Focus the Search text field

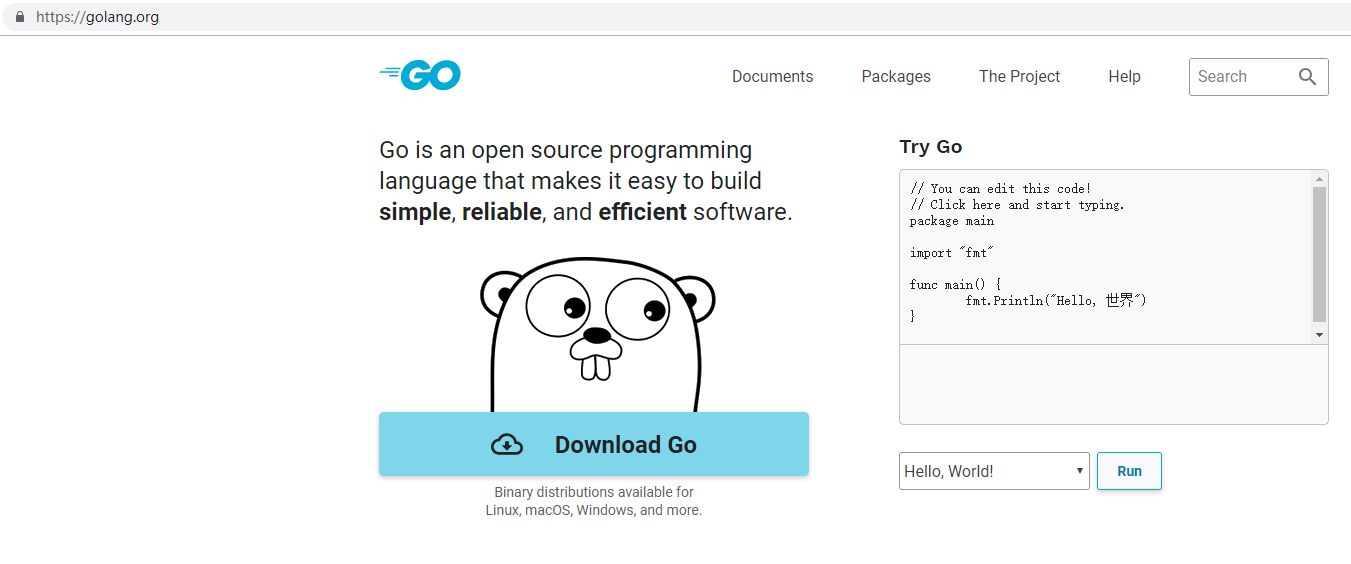(1240, 77)
